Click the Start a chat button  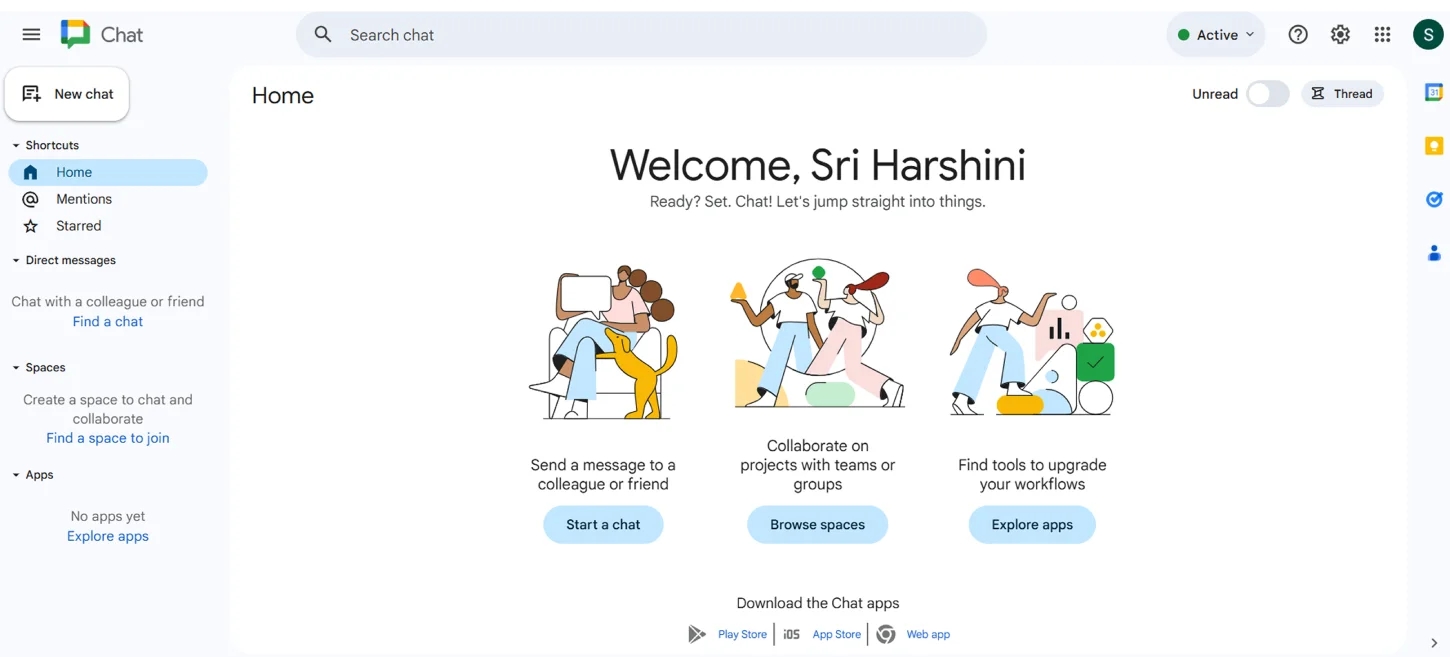(603, 524)
